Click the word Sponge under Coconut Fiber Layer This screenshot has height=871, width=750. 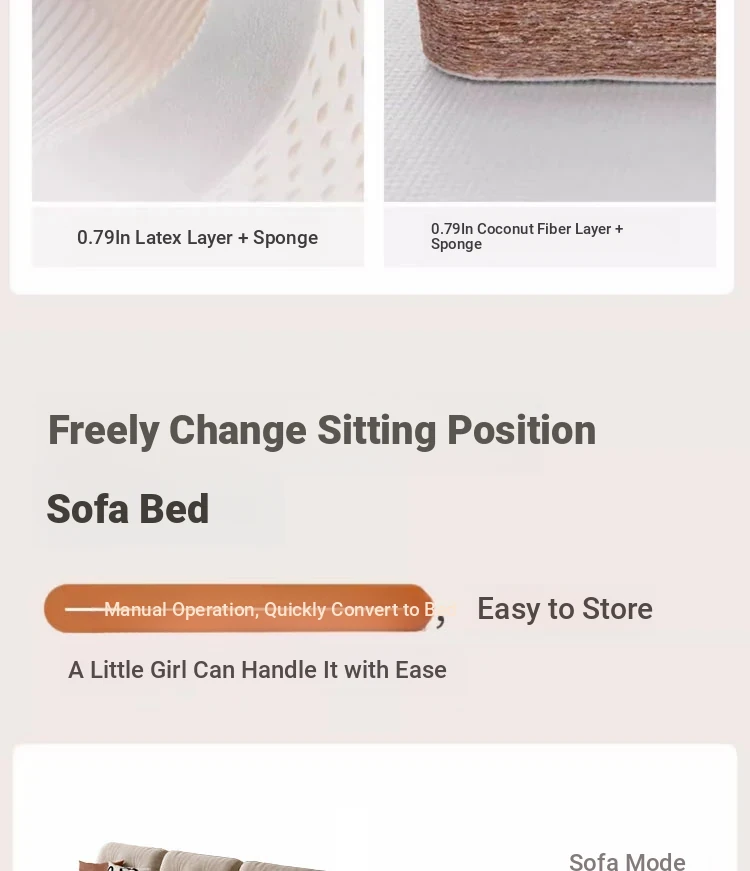(x=456, y=244)
